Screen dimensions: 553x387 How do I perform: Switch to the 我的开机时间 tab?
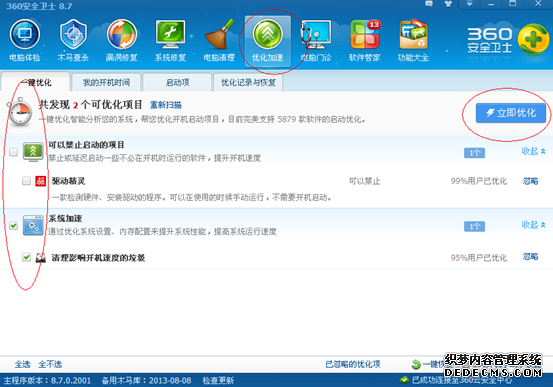pos(106,82)
